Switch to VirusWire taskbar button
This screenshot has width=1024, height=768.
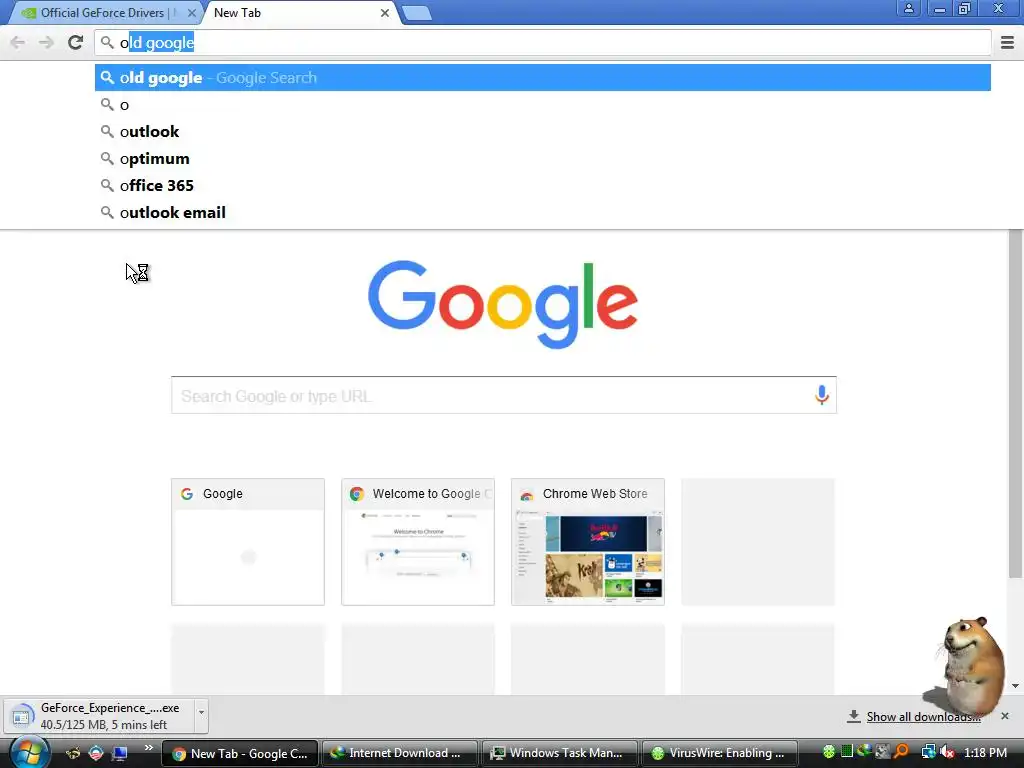720,753
